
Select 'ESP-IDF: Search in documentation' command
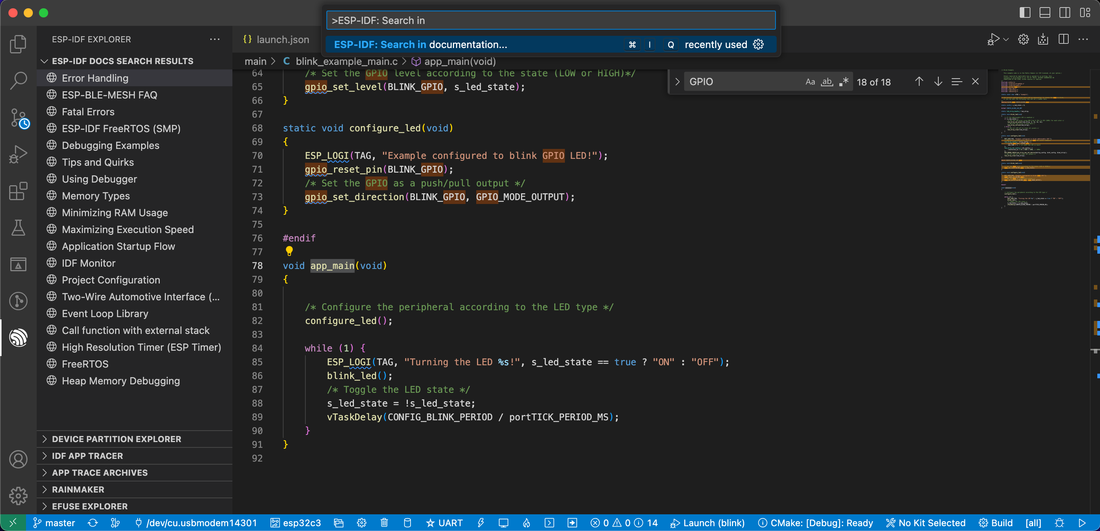pos(420,45)
